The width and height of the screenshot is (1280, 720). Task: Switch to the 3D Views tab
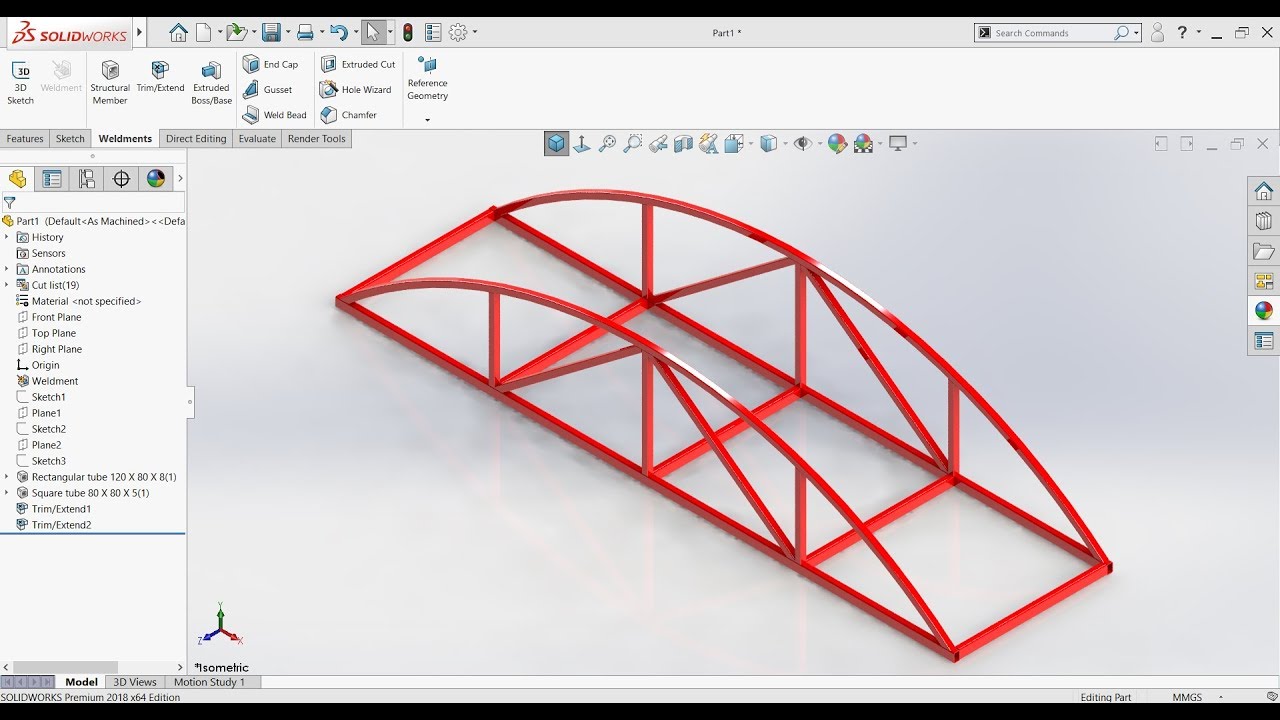click(135, 682)
